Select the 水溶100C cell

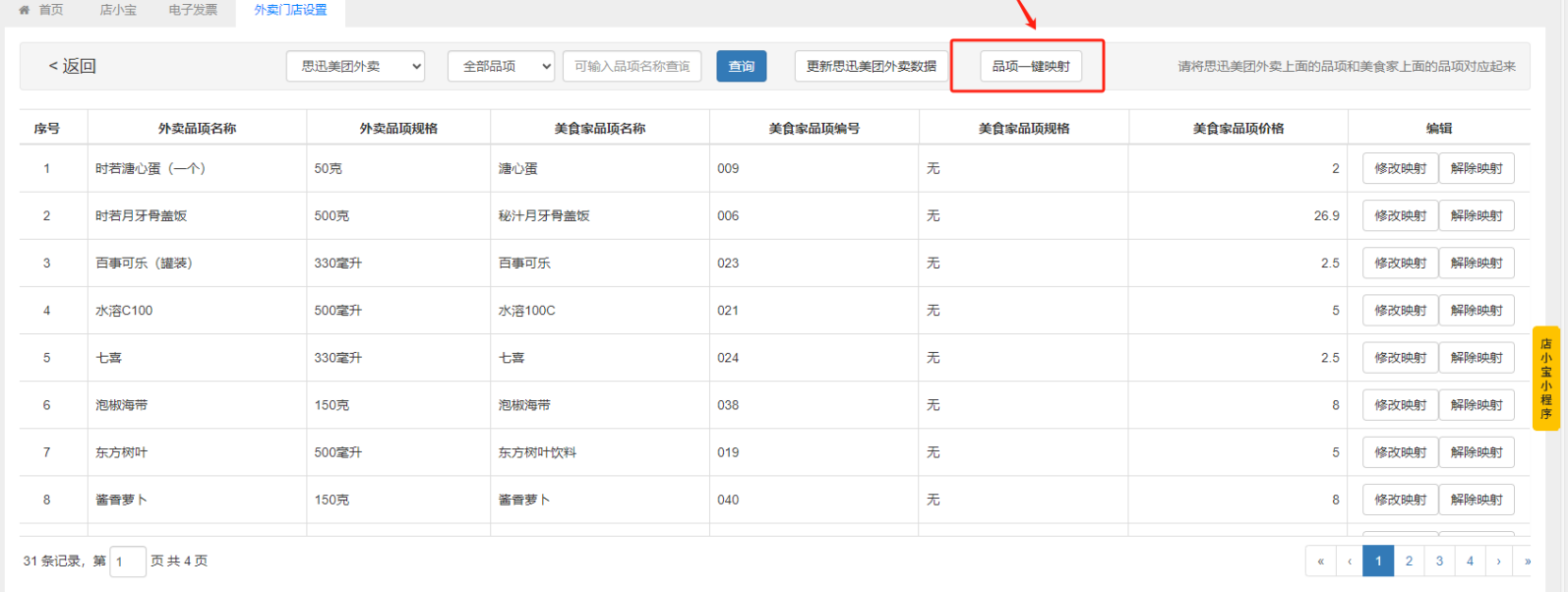[599, 310]
